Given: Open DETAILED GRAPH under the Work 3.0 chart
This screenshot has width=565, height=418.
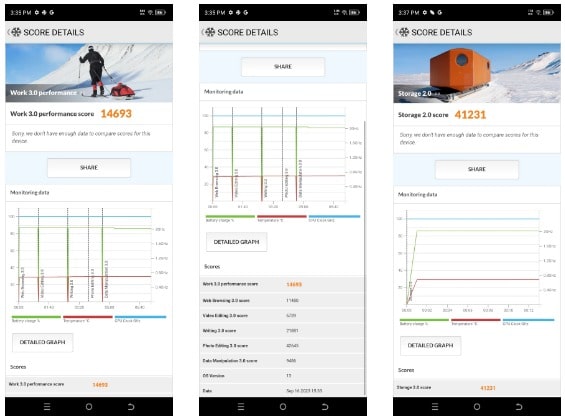Looking at the screenshot, I should [43, 342].
